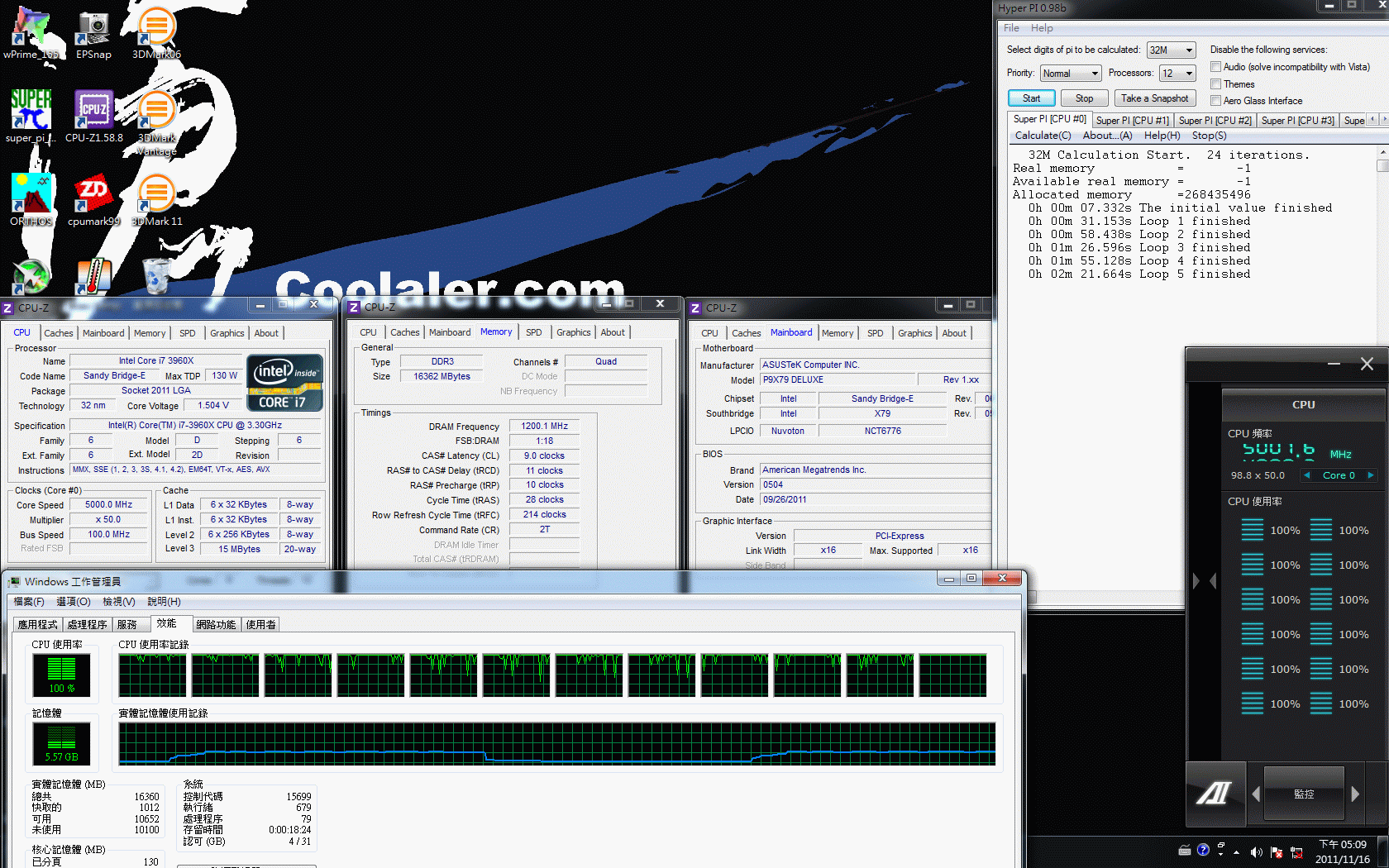This screenshot has width=1389, height=868.
Task: Switch to the Caches tab in left CPU-Z
Action: click(59, 333)
